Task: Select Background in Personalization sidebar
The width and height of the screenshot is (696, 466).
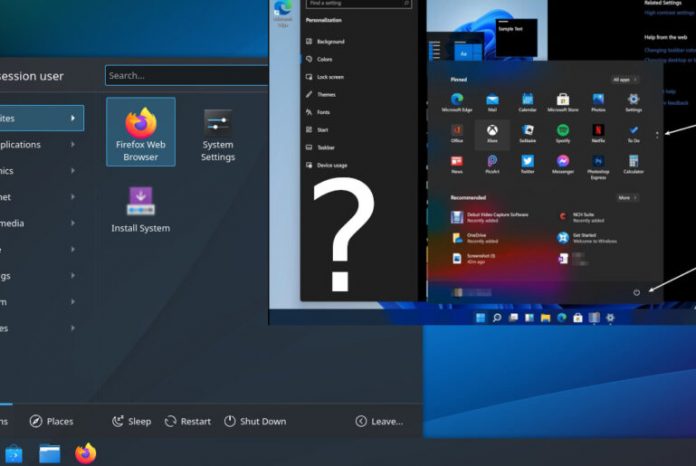Action: (x=331, y=41)
